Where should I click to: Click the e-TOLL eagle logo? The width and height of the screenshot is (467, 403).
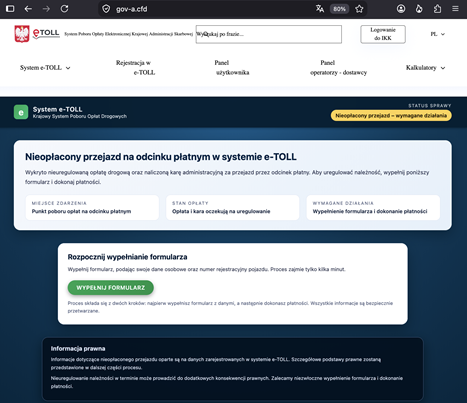coord(22,34)
